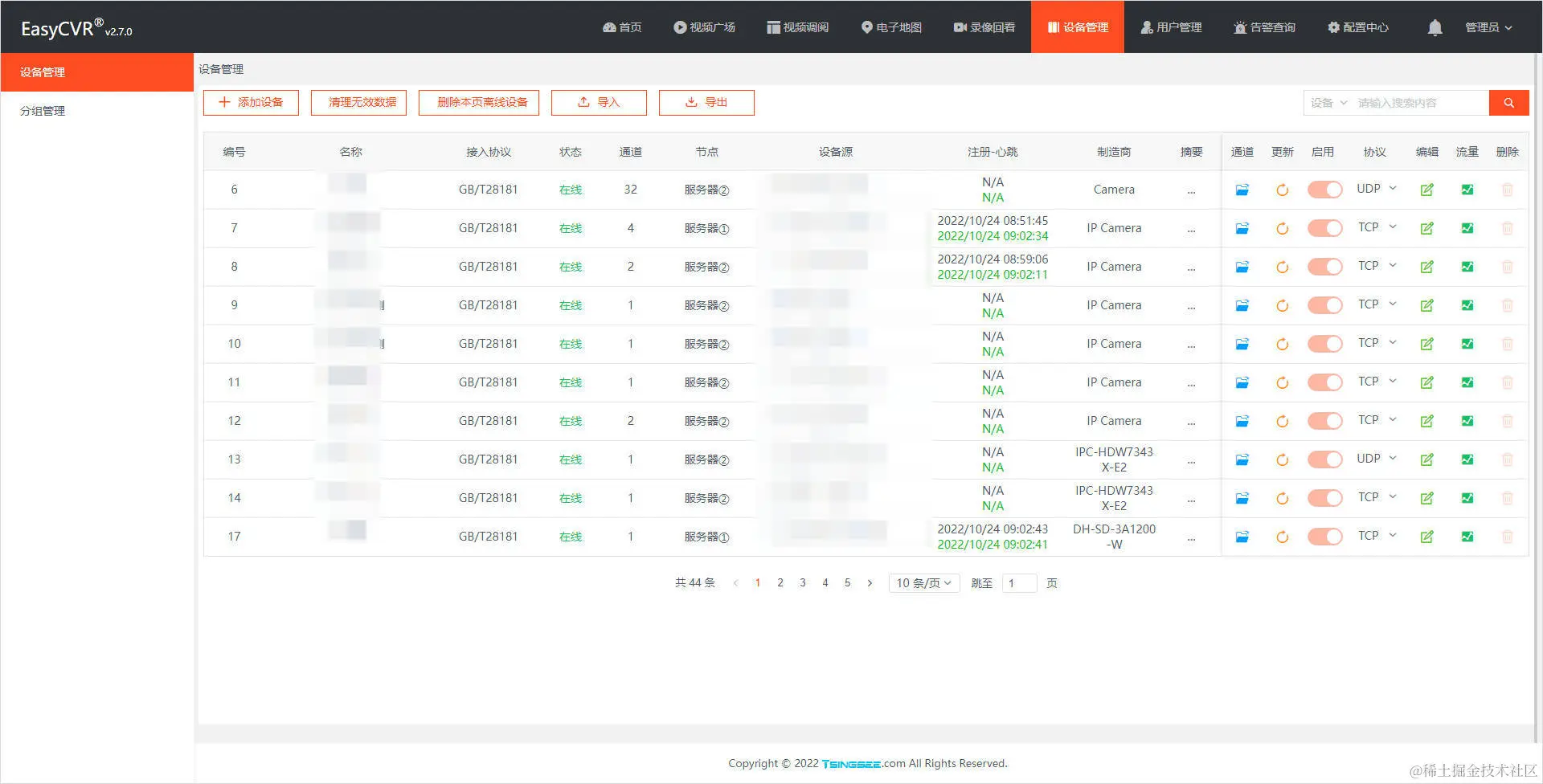View traffic chart for device 12

click(x=1467, y=421)
